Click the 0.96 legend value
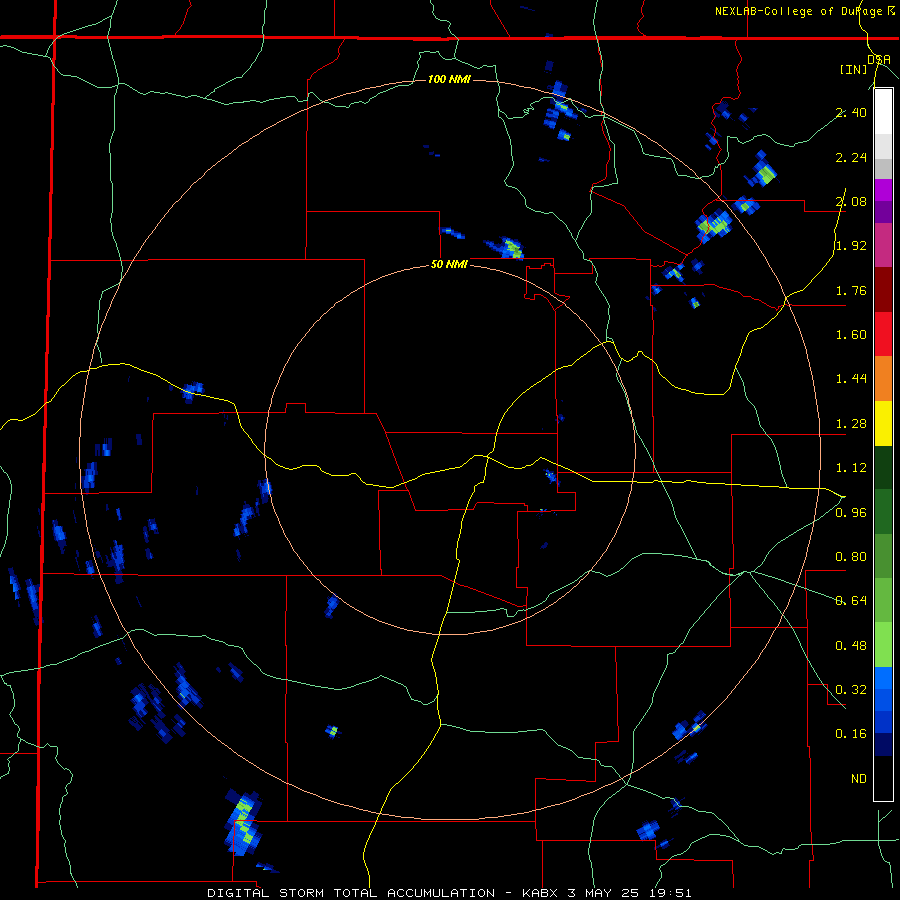Image resolution: width=900 pixels, height=900 pixels. pyautogui.click(x=851, y=513)
